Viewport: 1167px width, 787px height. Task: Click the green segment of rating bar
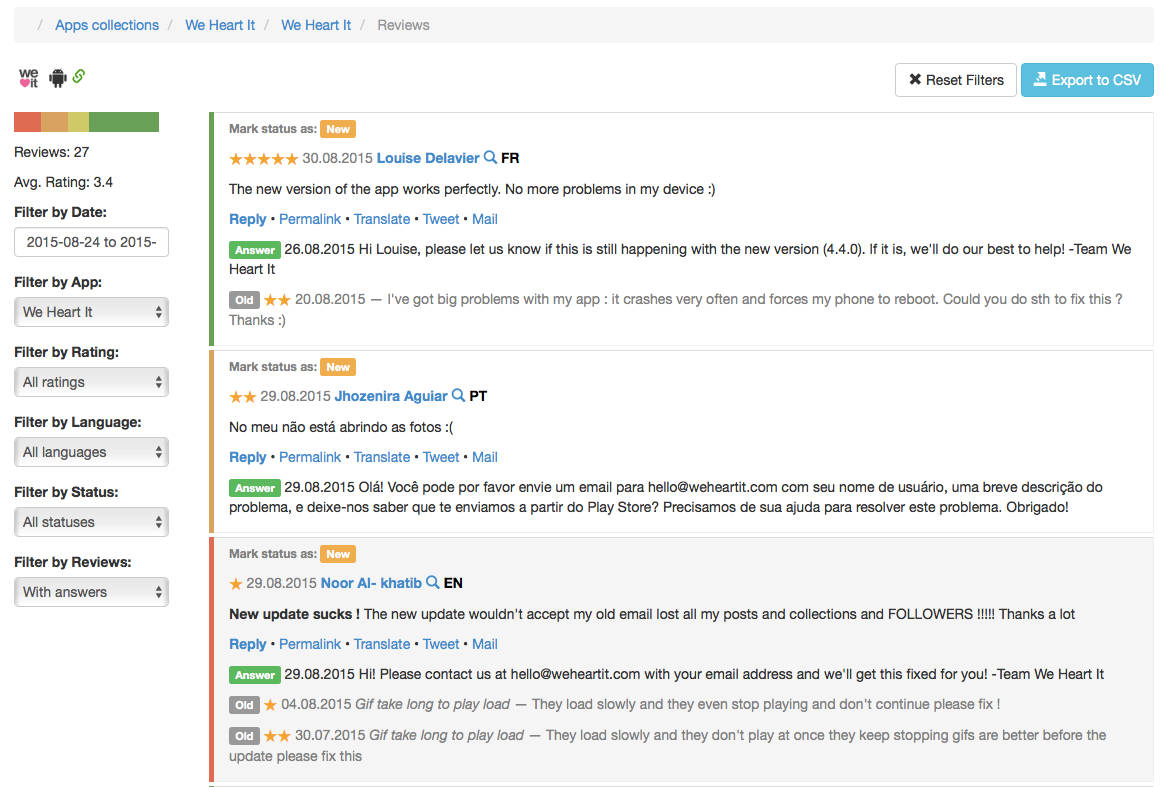(124, 122)
